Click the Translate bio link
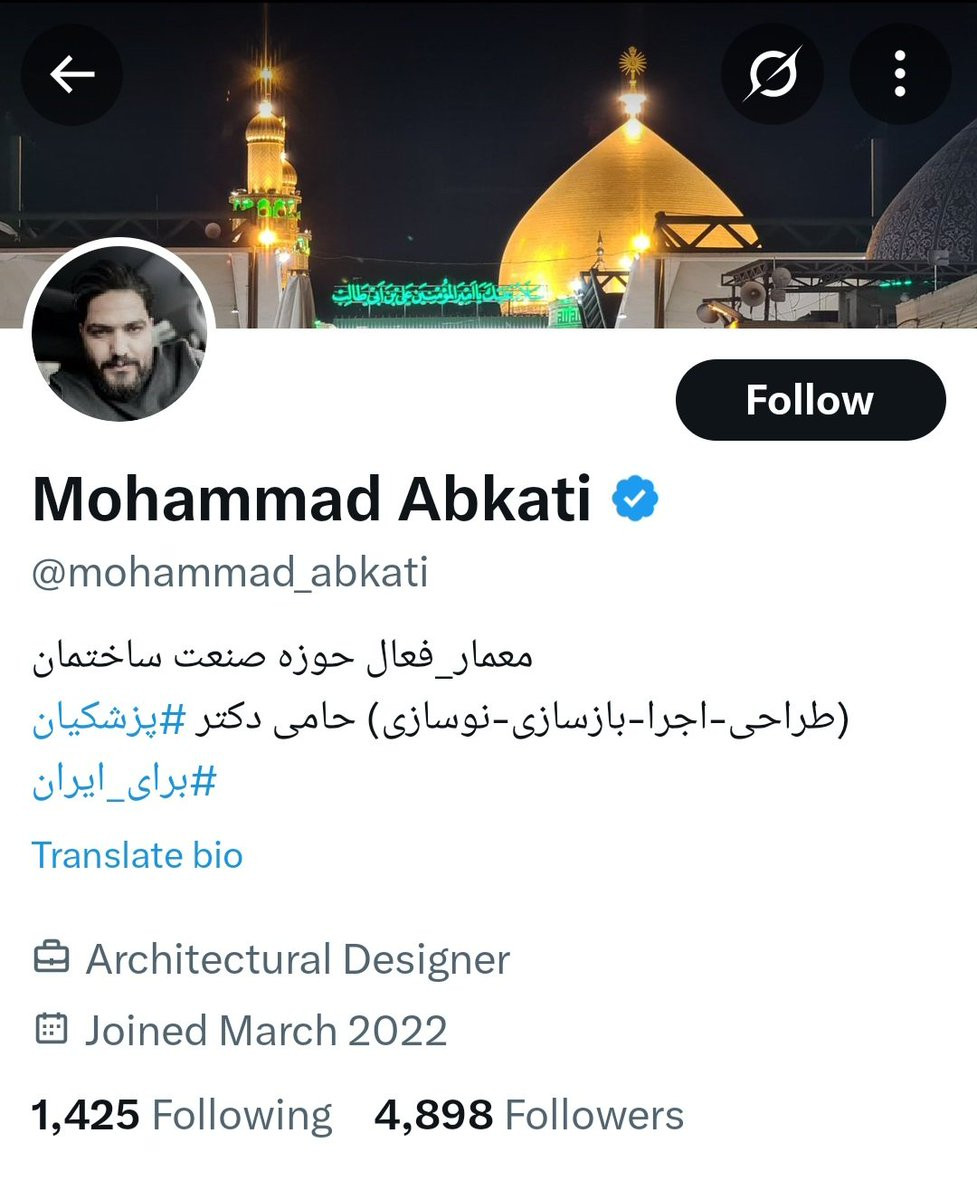Image resolution: width=977 pixels, height=1200 pixels. tap(137, 855)
